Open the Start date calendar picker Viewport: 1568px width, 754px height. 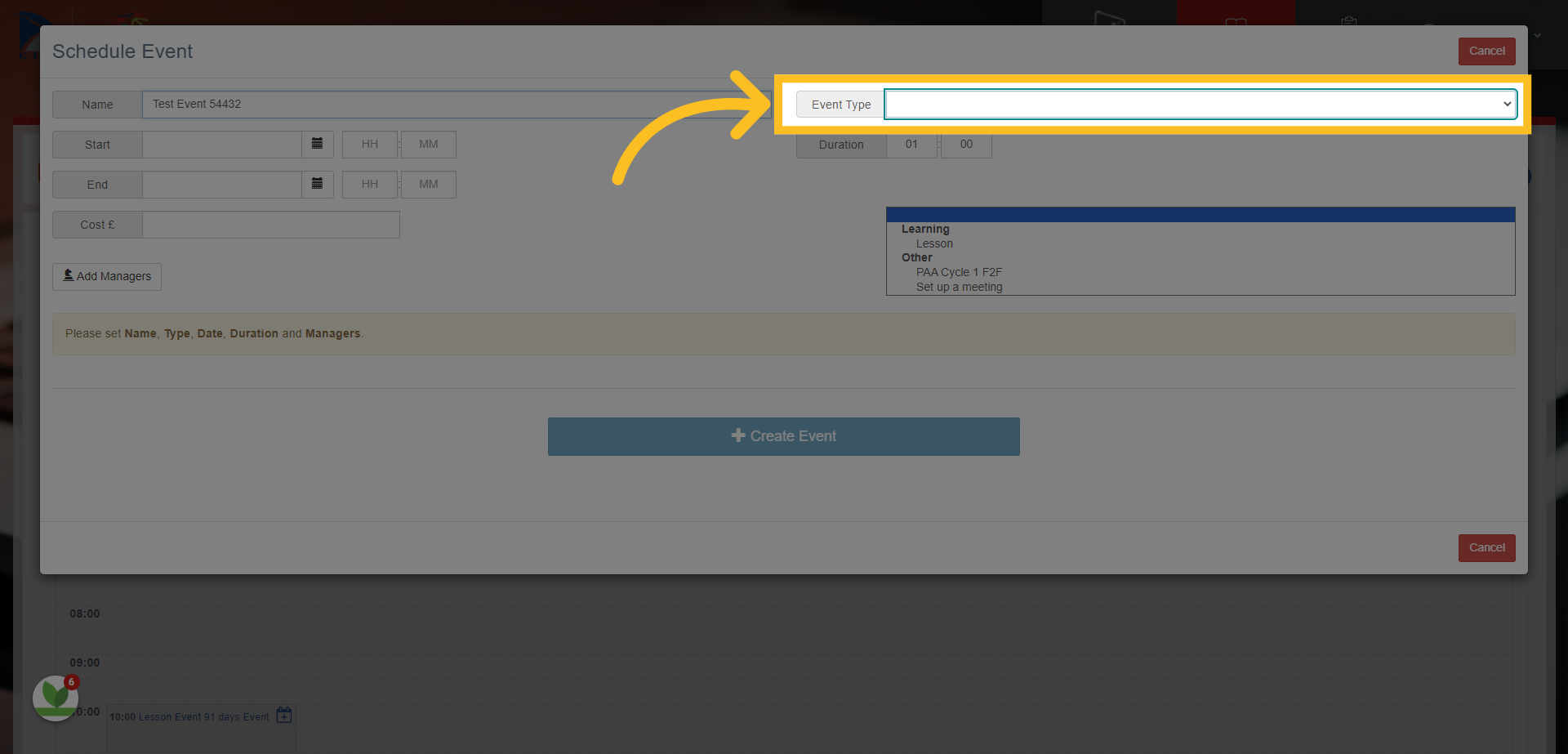[x=317, y=144]
